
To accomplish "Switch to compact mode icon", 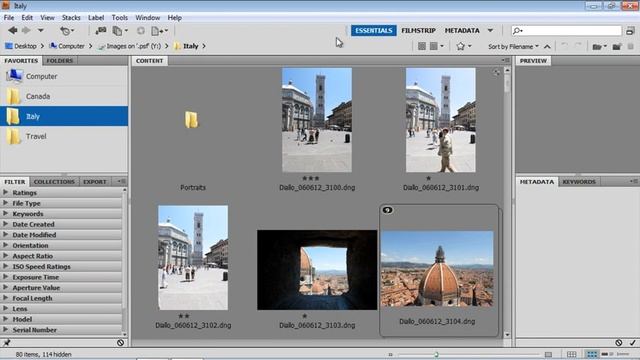I will (631, 31).
